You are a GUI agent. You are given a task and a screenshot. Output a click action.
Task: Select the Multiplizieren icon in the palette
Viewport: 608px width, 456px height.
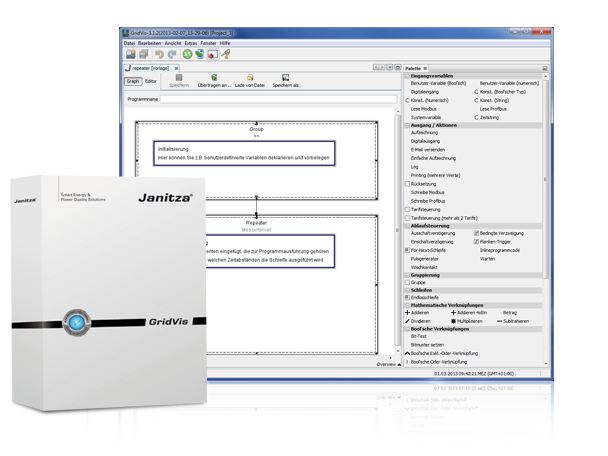453,320
